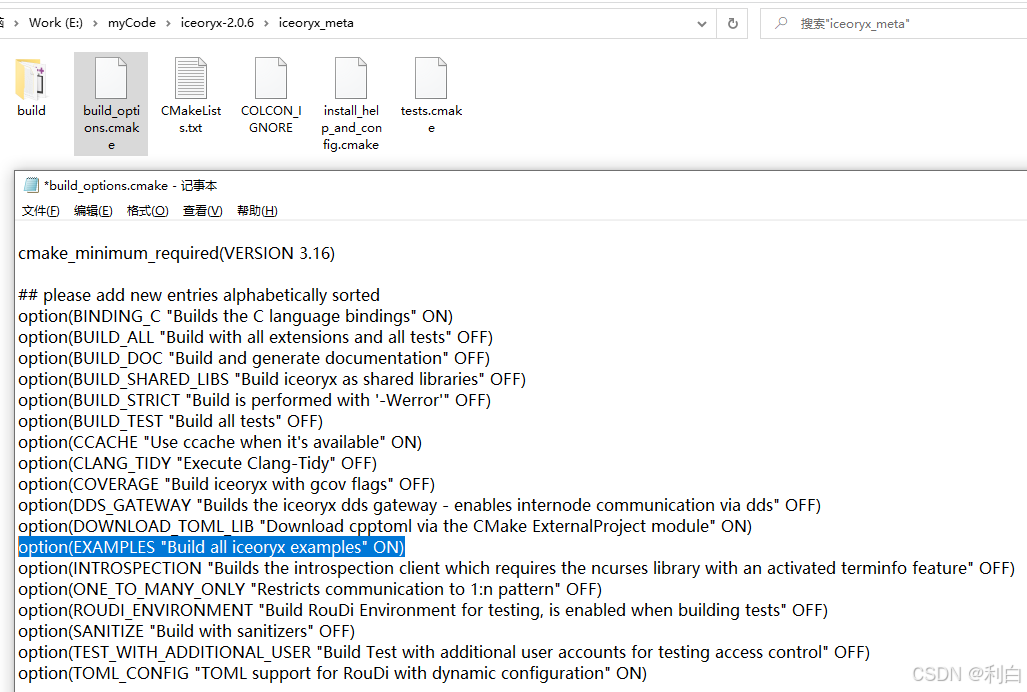The width and height of the screenshot is (1027, 692).
Task: Click the option(CLANG_TIDY line
Action: (198, 463)
